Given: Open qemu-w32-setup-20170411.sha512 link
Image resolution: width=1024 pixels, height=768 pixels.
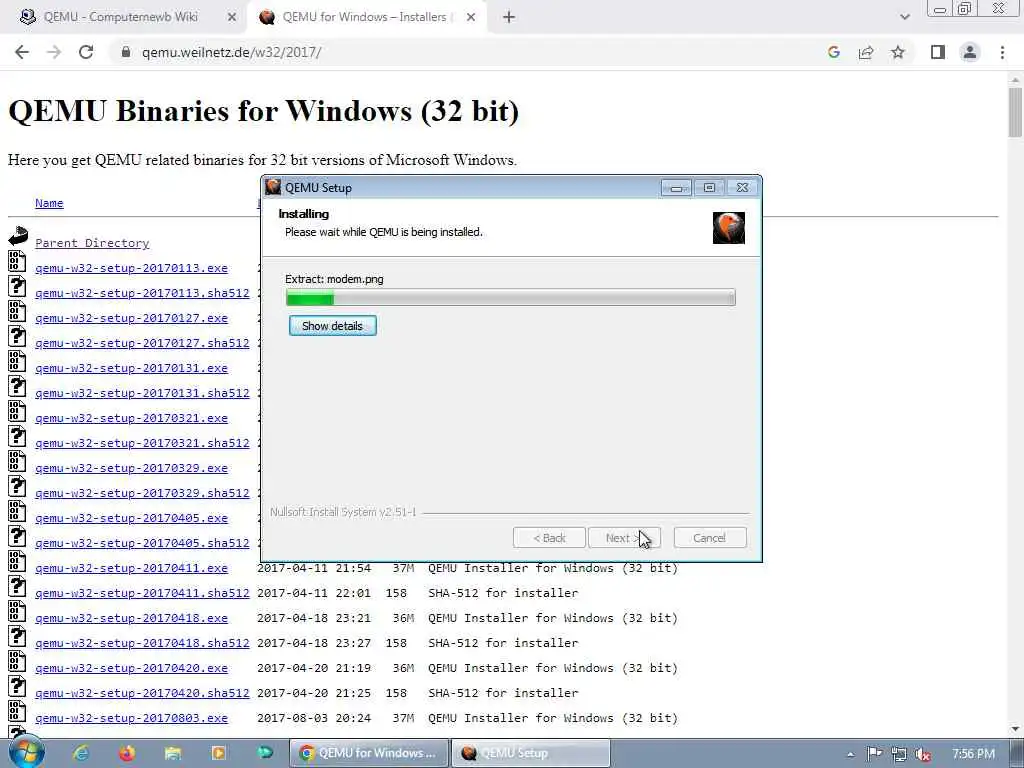Looking at the screenshot, I should (x=142, y=593).
